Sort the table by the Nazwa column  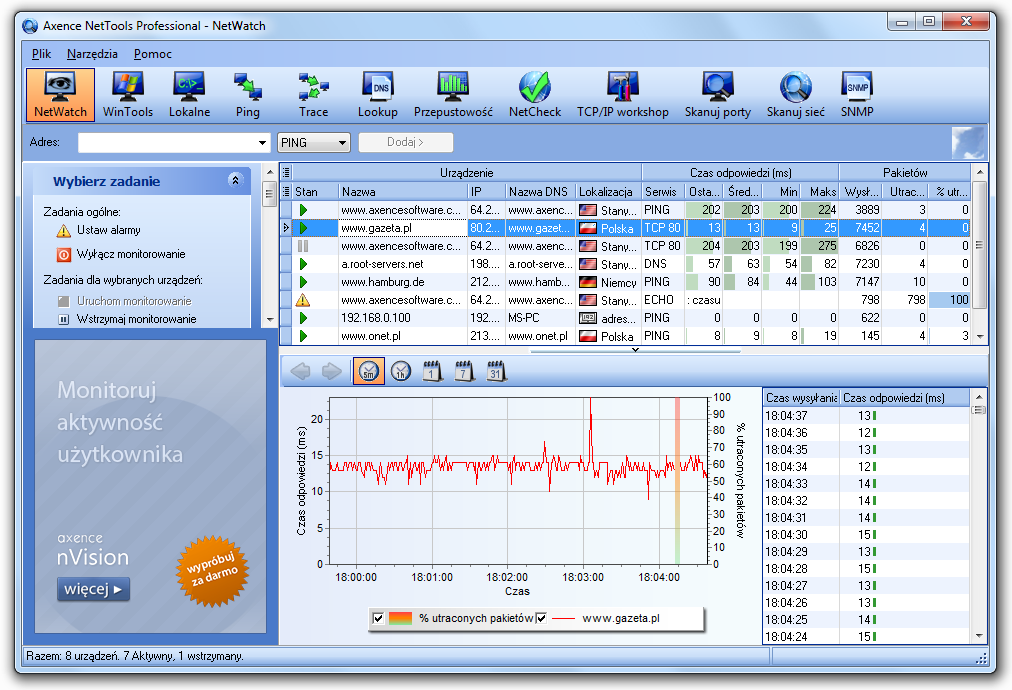[403, 192]
